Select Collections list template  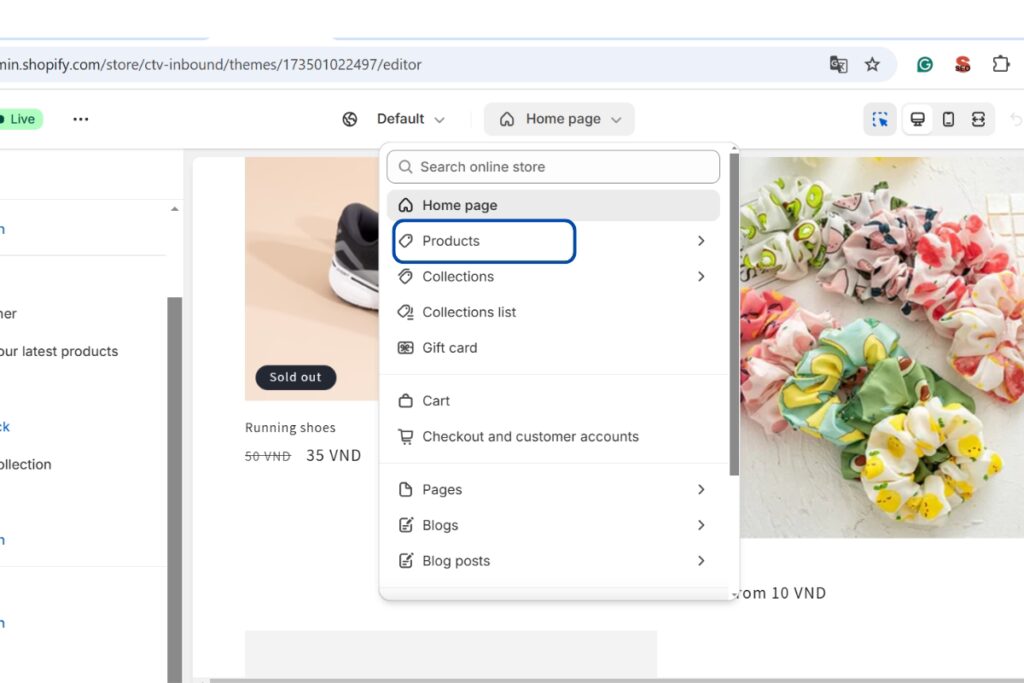(x=553, y=312)
